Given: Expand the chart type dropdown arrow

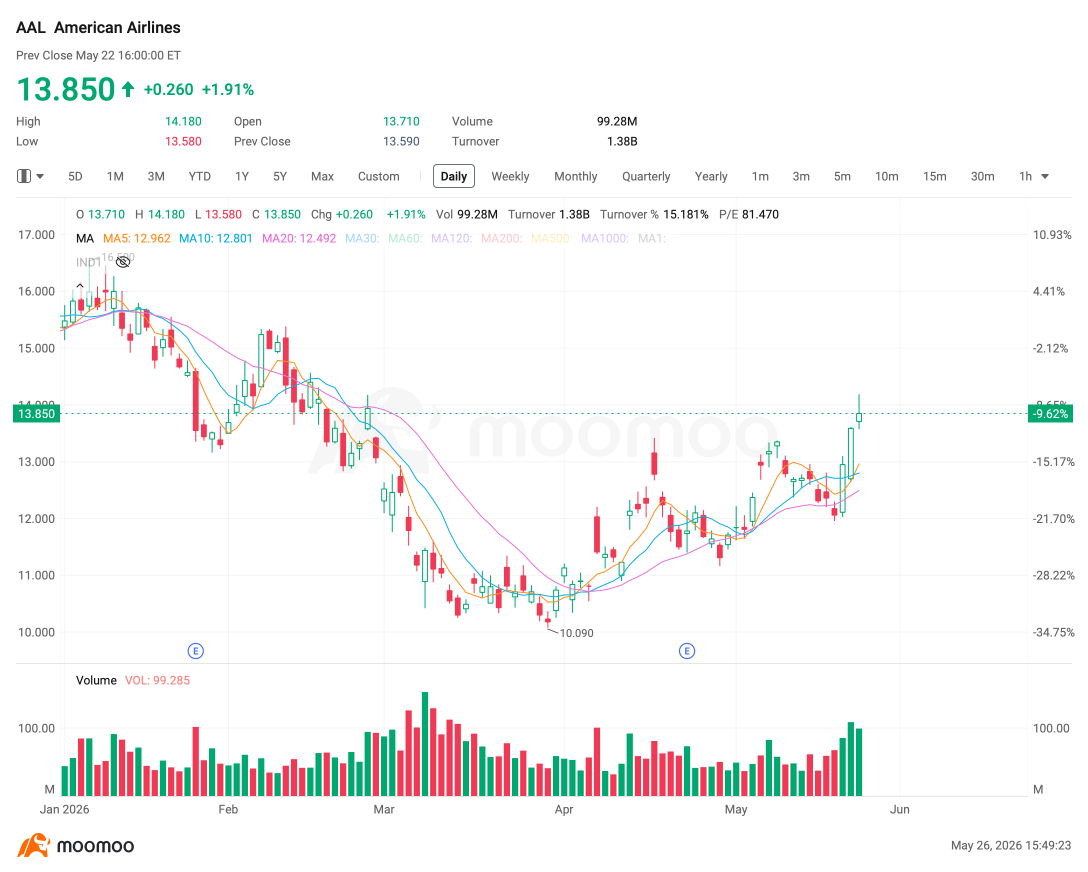Looking at the screenshot, I should coord(40,176).
